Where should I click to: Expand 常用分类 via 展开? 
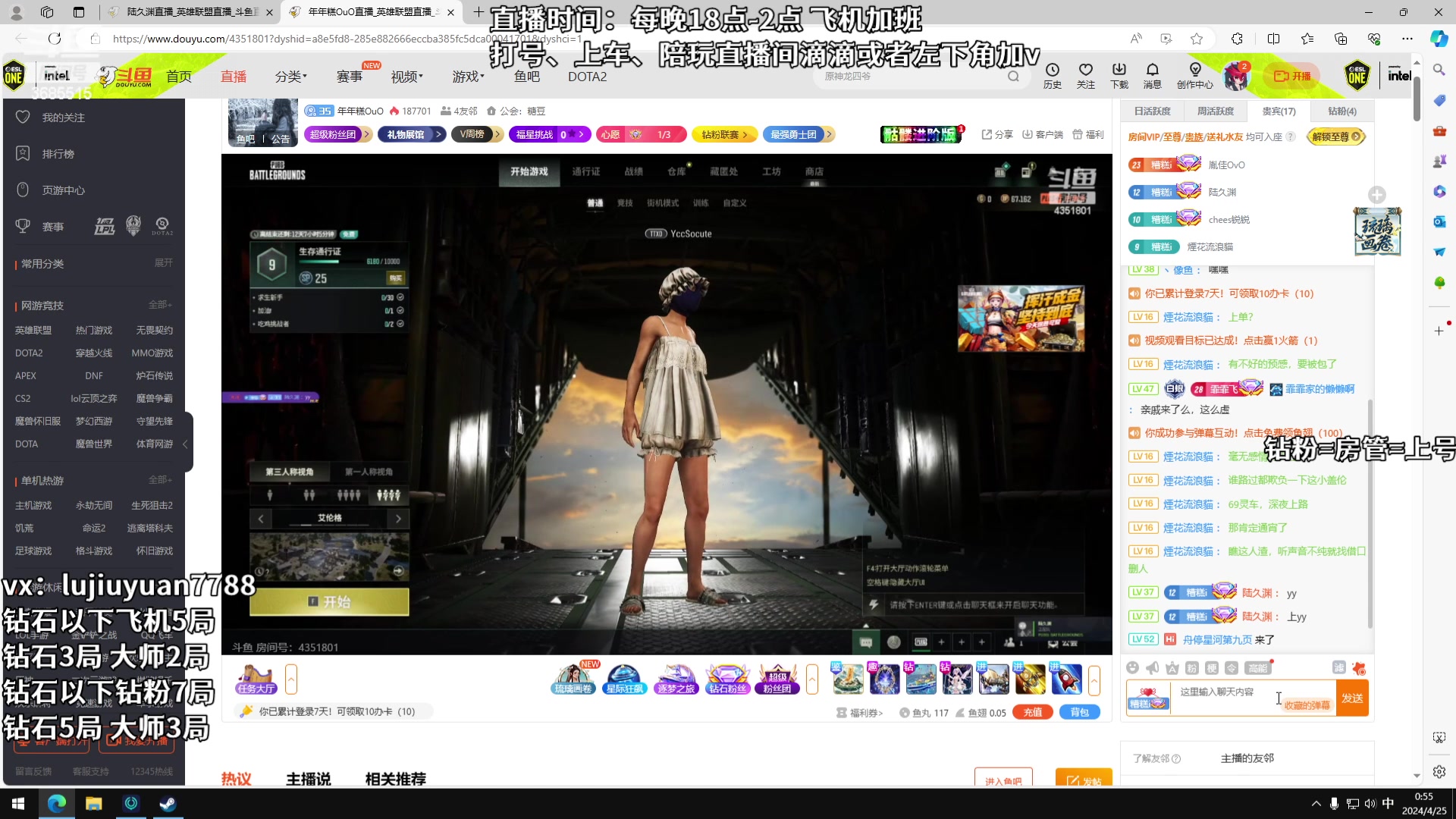tap(163, 262)
